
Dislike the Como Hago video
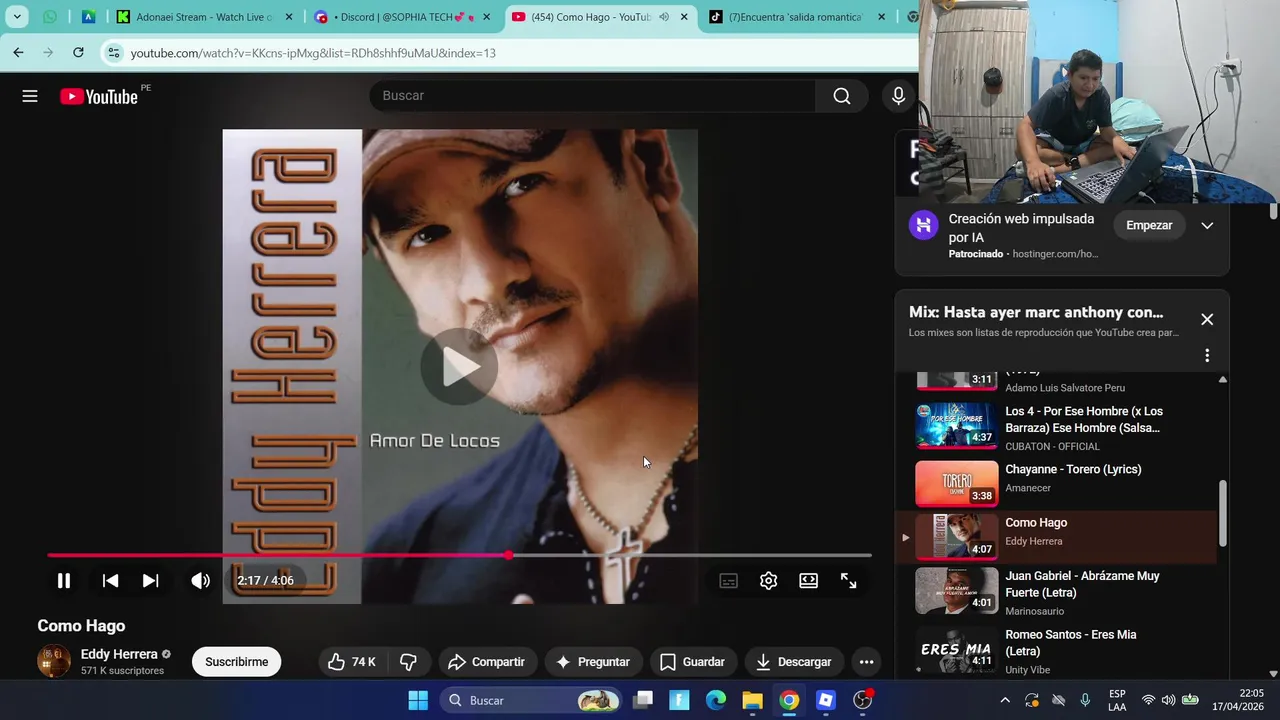click(x=408, y=662)
